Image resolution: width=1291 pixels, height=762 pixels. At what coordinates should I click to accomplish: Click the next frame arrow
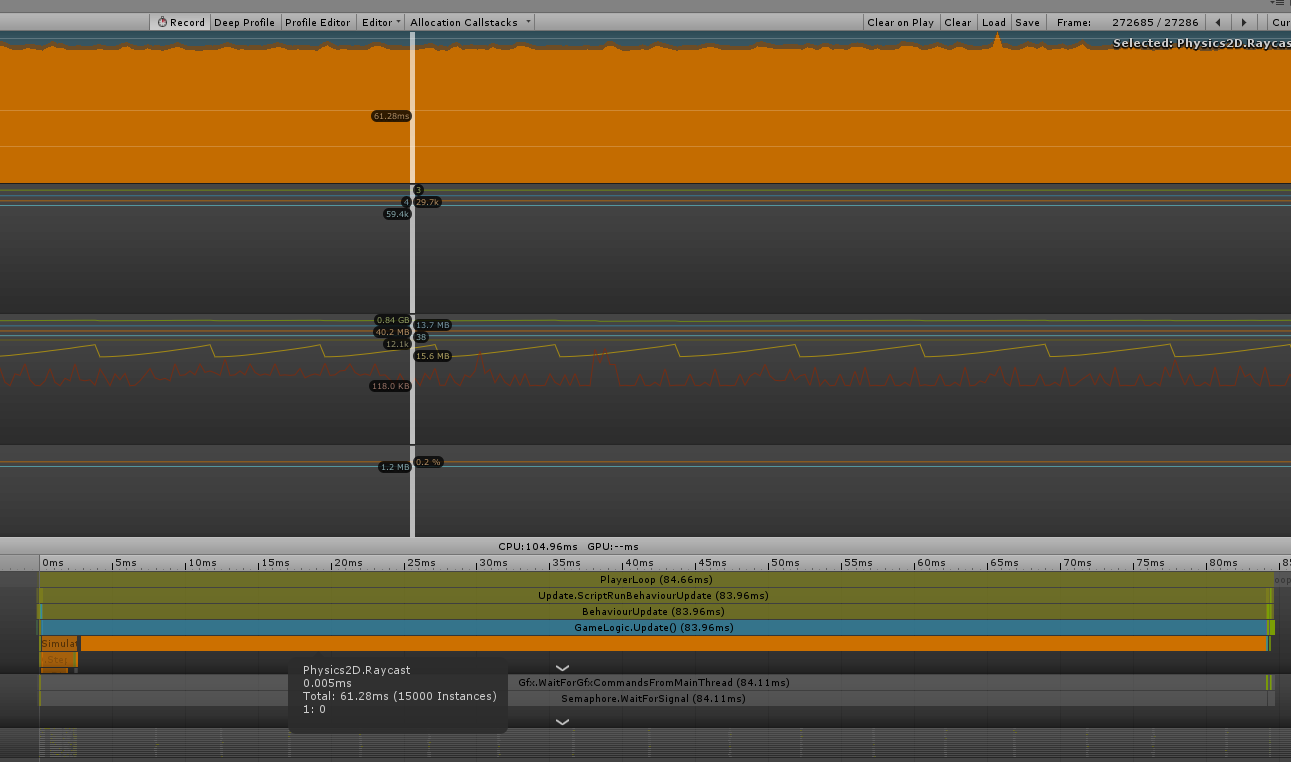[1242, 21]
